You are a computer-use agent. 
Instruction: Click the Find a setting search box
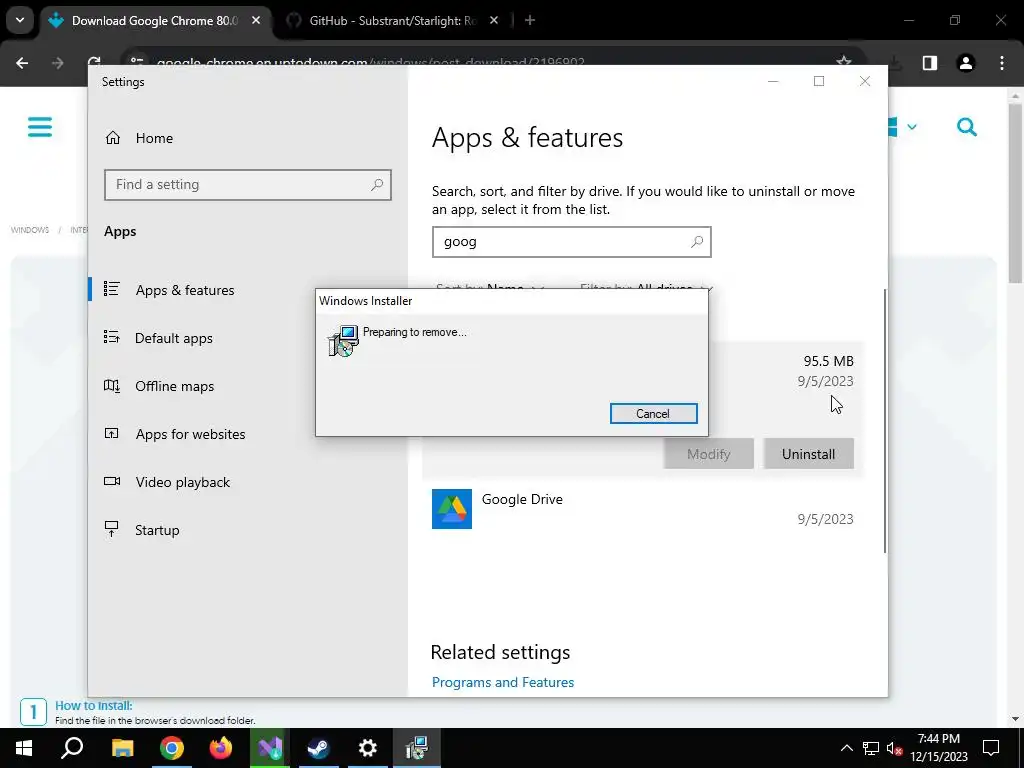(x=248, y=185)
